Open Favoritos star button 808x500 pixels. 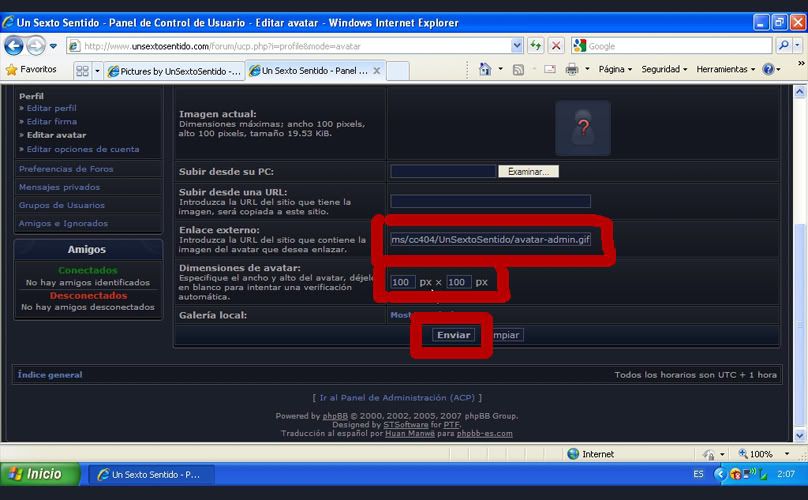[x=31, y=69]
